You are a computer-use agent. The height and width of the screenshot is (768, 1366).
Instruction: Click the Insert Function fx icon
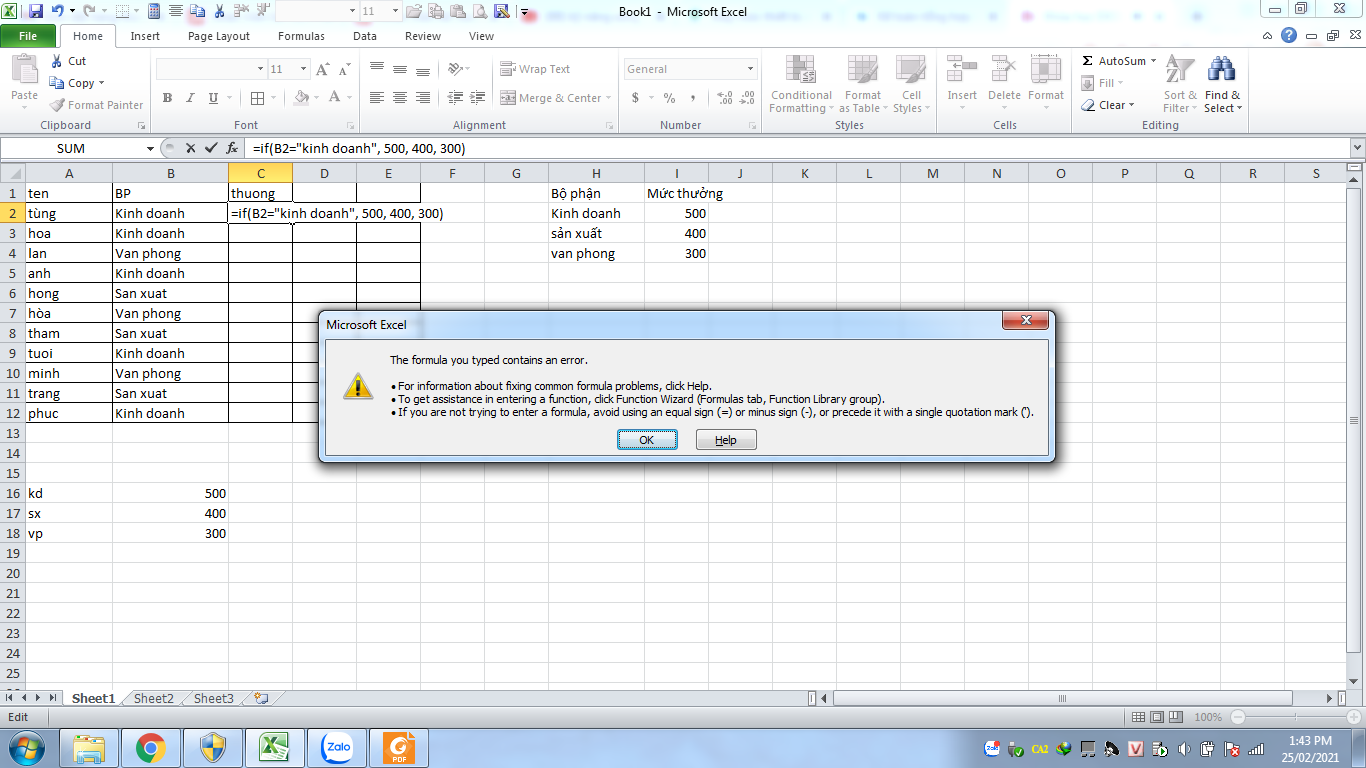[232, 148]
